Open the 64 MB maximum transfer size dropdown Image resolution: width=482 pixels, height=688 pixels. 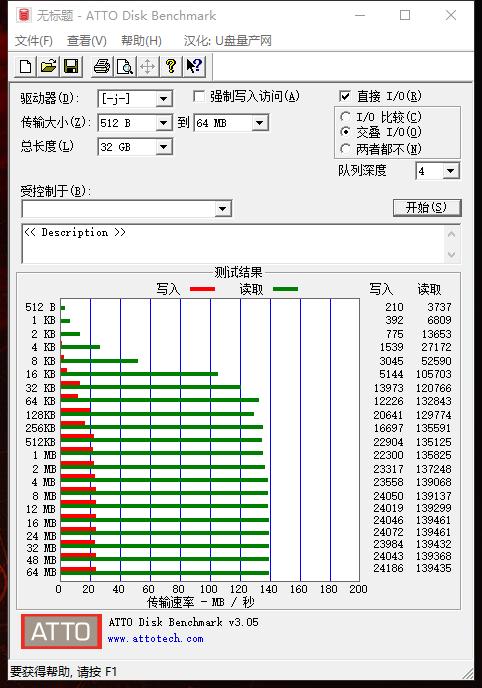click(x=260, y=123)
